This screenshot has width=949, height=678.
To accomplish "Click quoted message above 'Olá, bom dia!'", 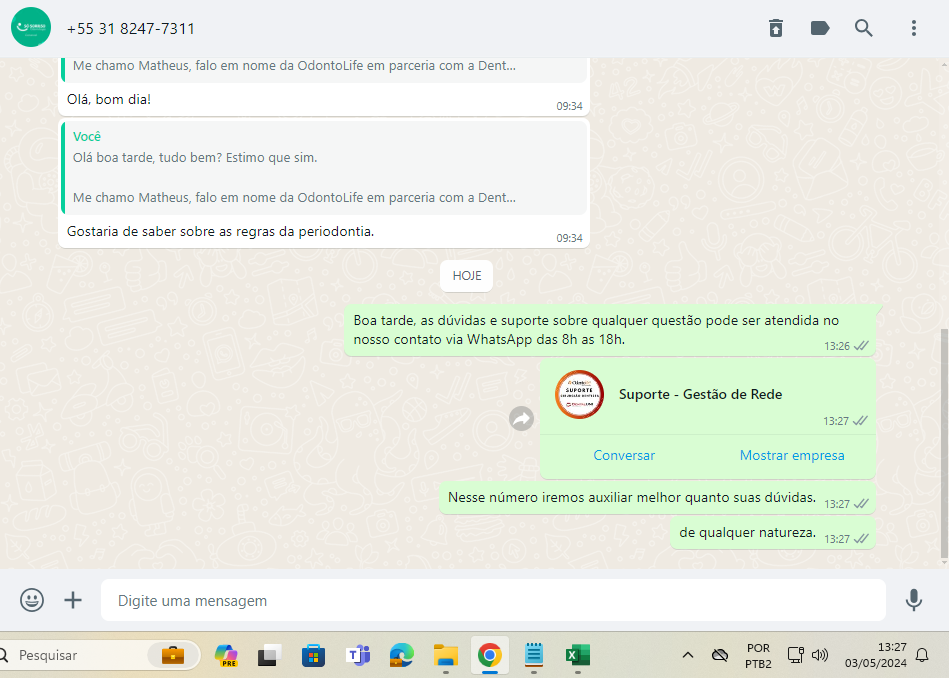I will pos(326,69).
